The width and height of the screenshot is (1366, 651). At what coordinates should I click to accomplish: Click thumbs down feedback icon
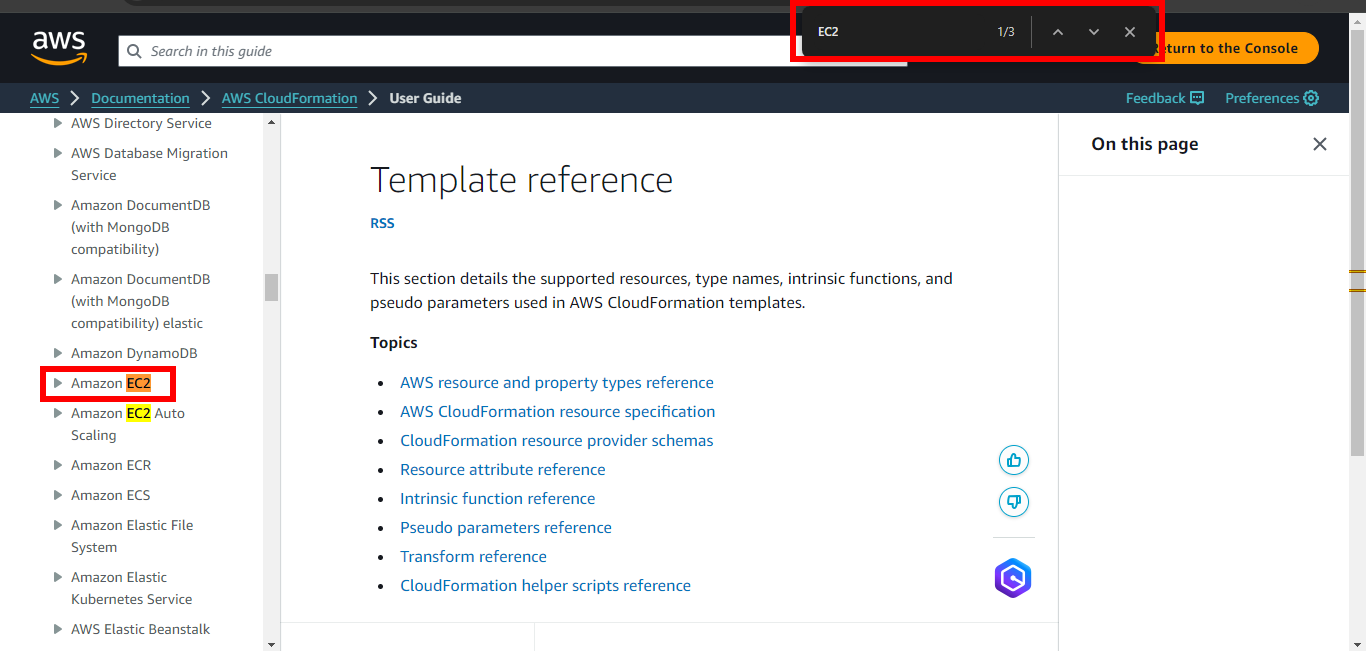(1013, 502)
